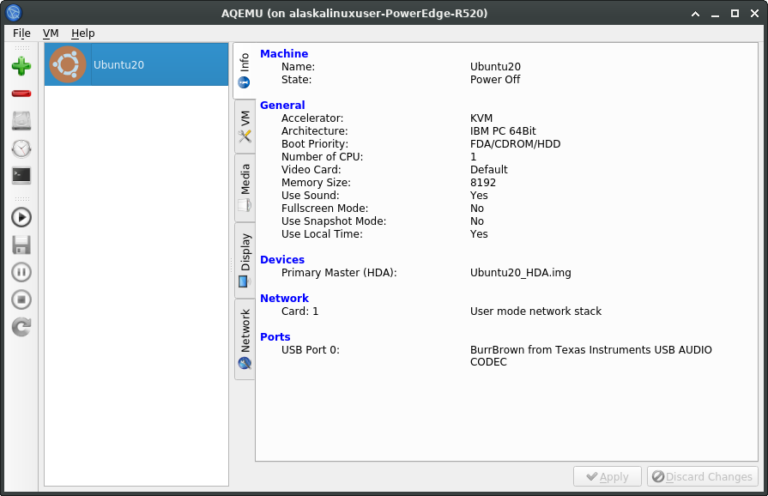
Task: Click the green plus add VM icon
Action: coord(21,67)
